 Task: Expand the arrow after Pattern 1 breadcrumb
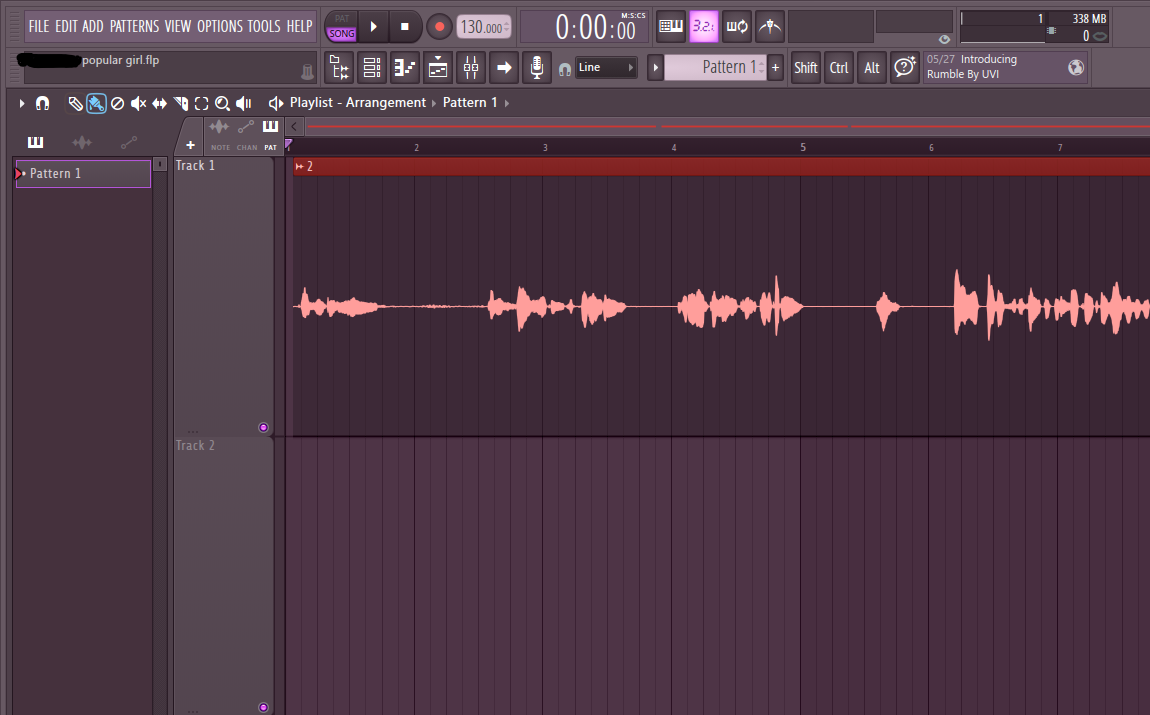[x=507, y=103]
